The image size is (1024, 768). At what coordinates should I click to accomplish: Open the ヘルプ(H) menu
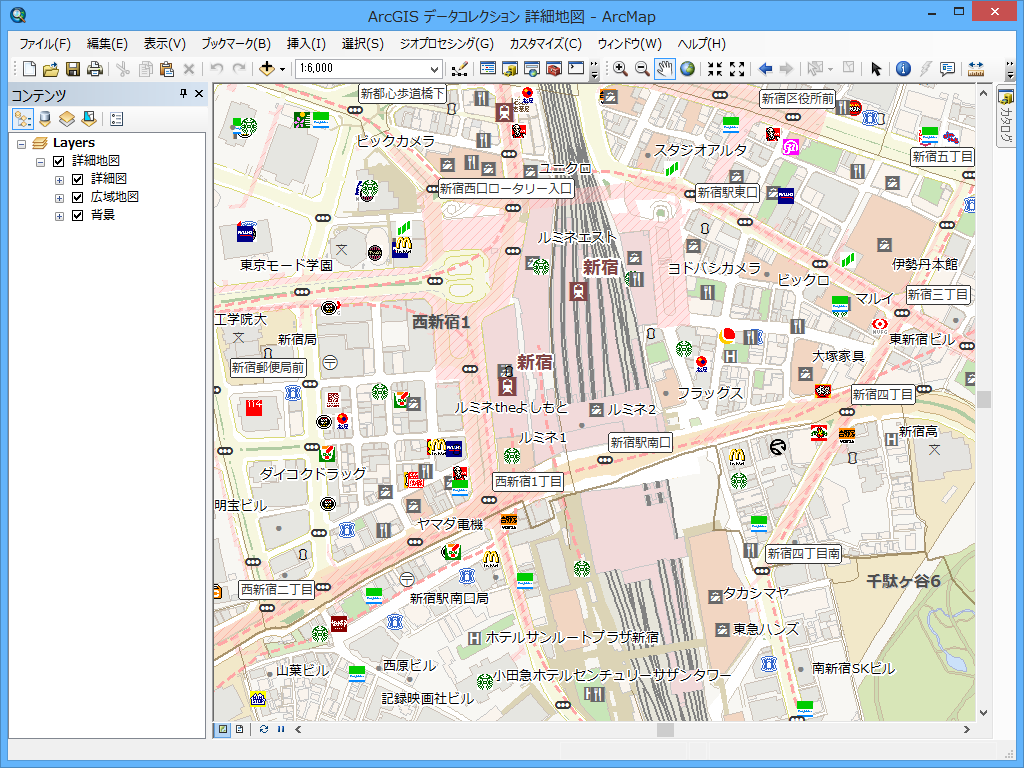click(x=701, y=44)
